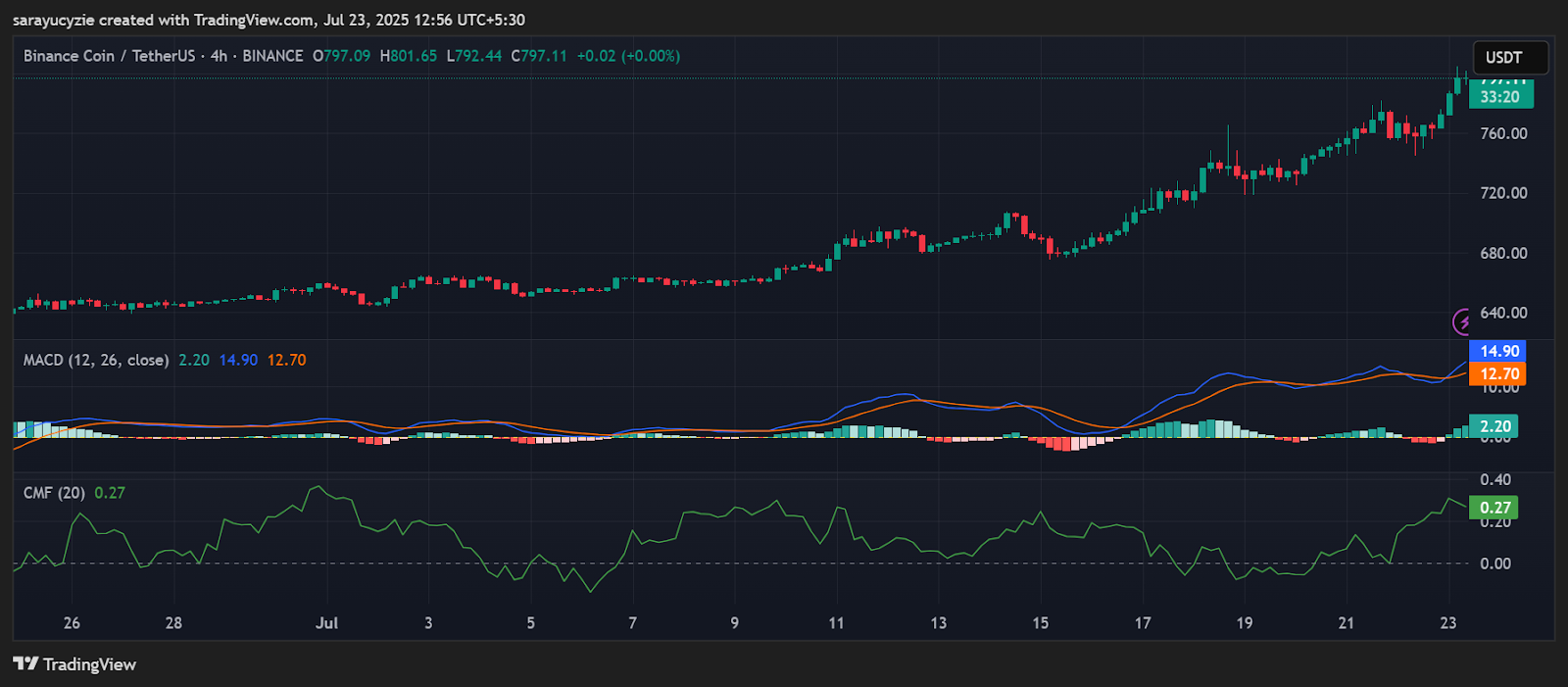Click the 3 date label on time axis
This screenshot has height=687, width=1568.
[428, 623]
